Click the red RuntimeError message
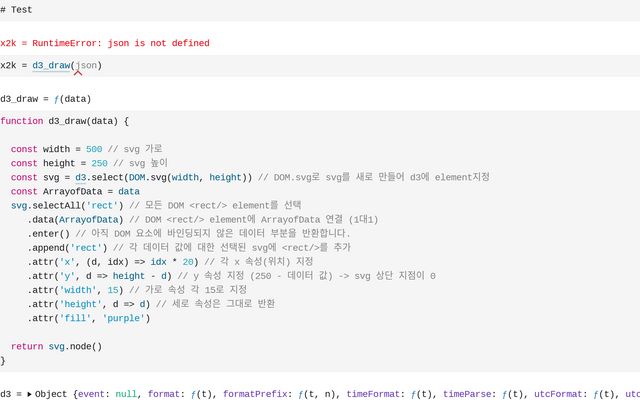 tap(105, 43)
